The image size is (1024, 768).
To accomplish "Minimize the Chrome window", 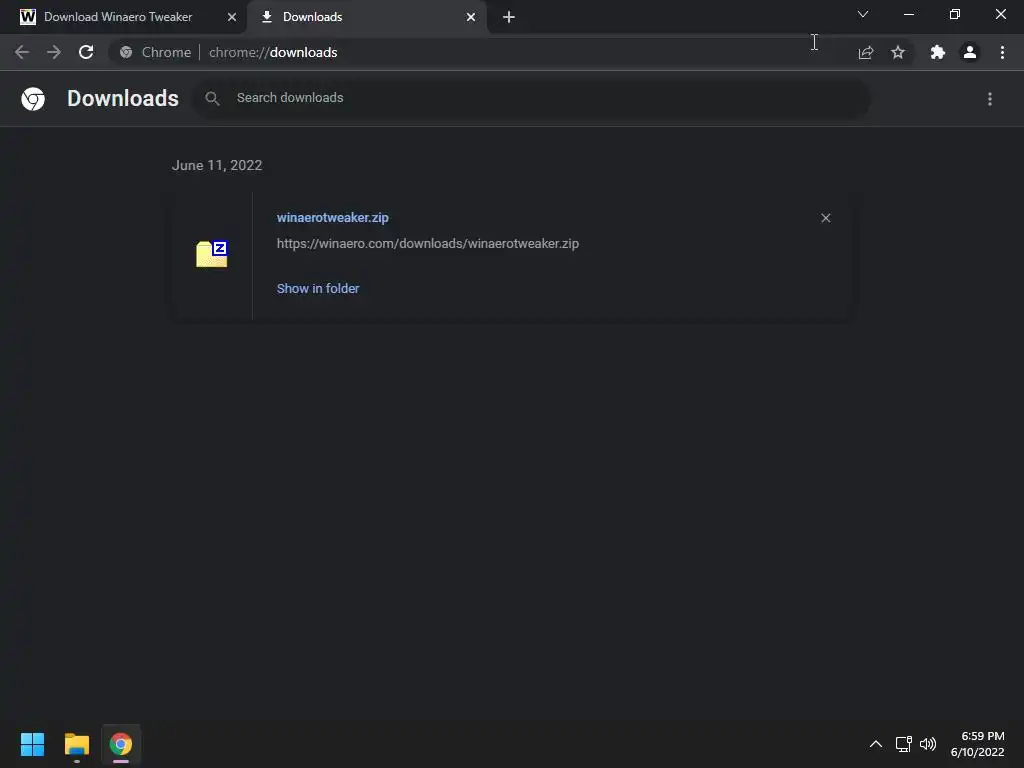I will 908,14.
